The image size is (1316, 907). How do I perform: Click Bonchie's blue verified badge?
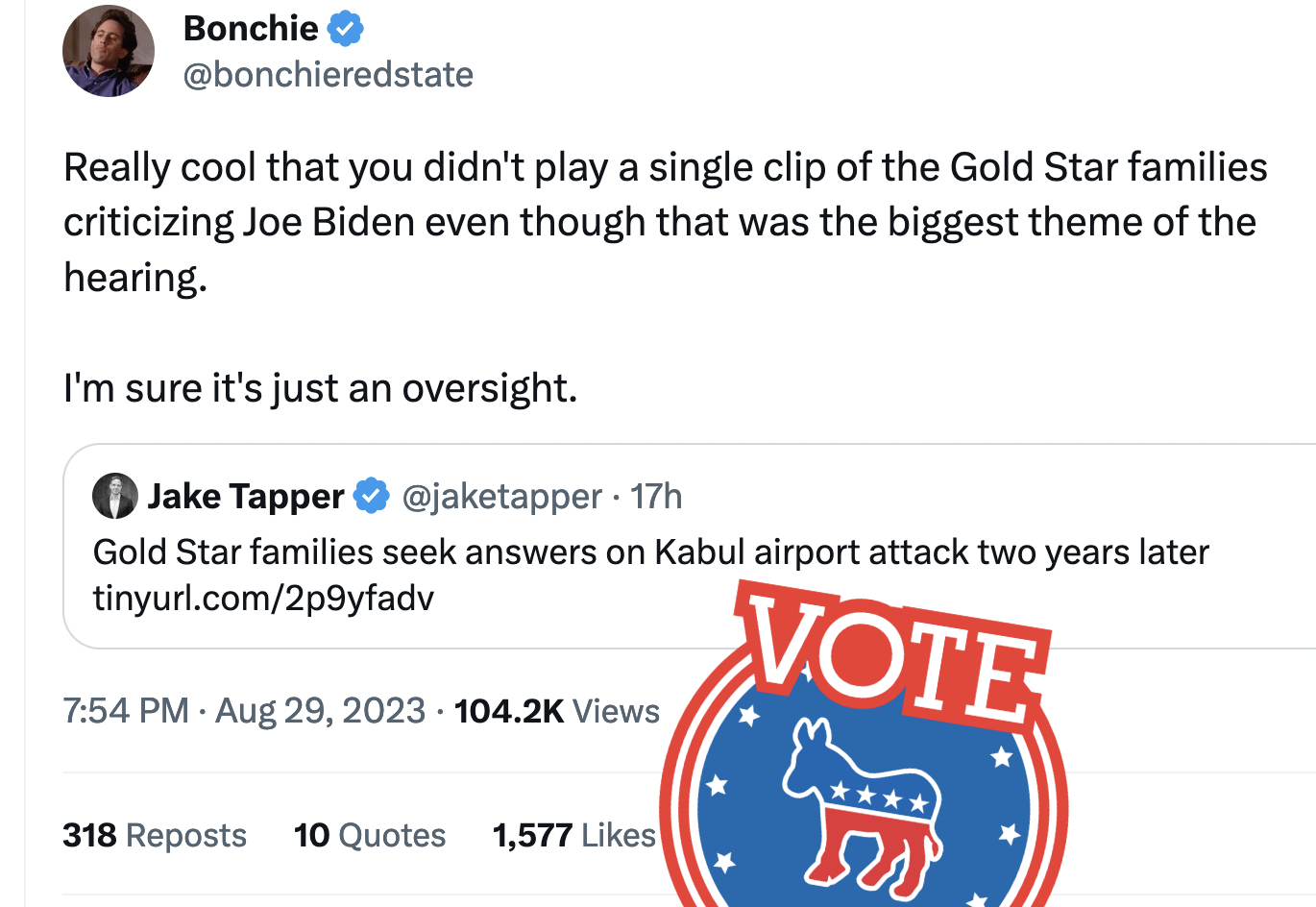coord(346,29)
